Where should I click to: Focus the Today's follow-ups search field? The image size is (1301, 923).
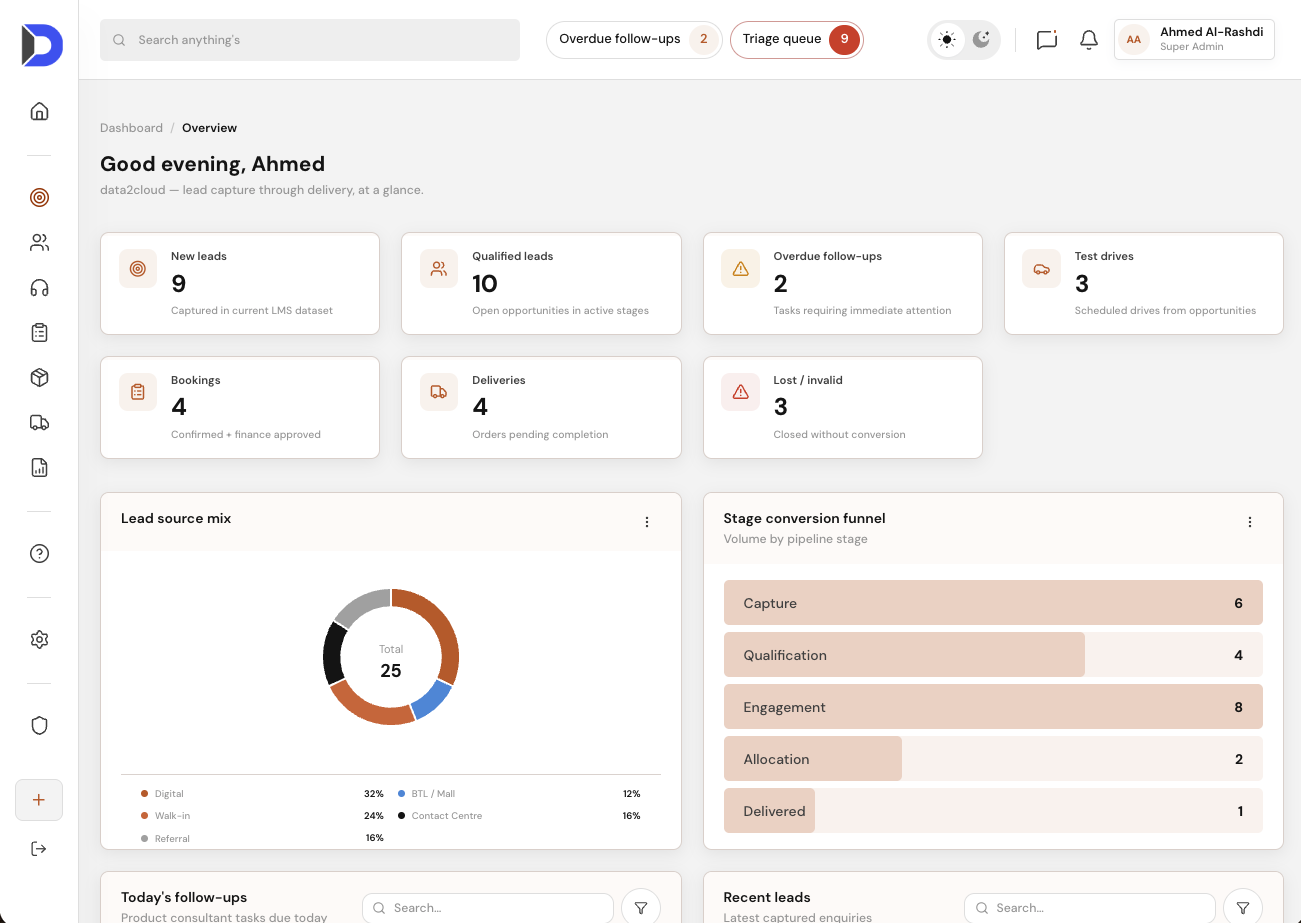point(488,908)
